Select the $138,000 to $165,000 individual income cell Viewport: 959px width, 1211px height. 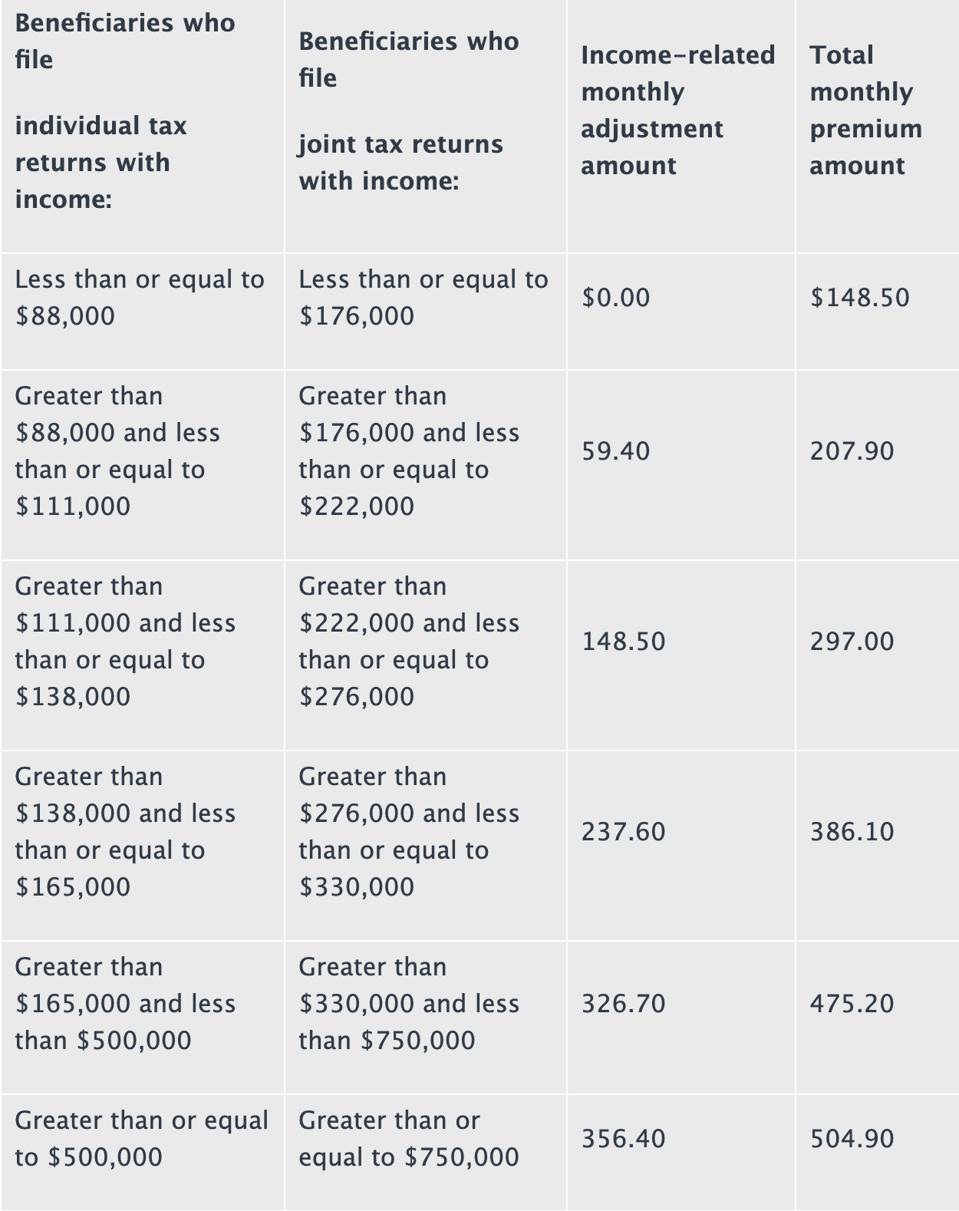coord(125,832)
